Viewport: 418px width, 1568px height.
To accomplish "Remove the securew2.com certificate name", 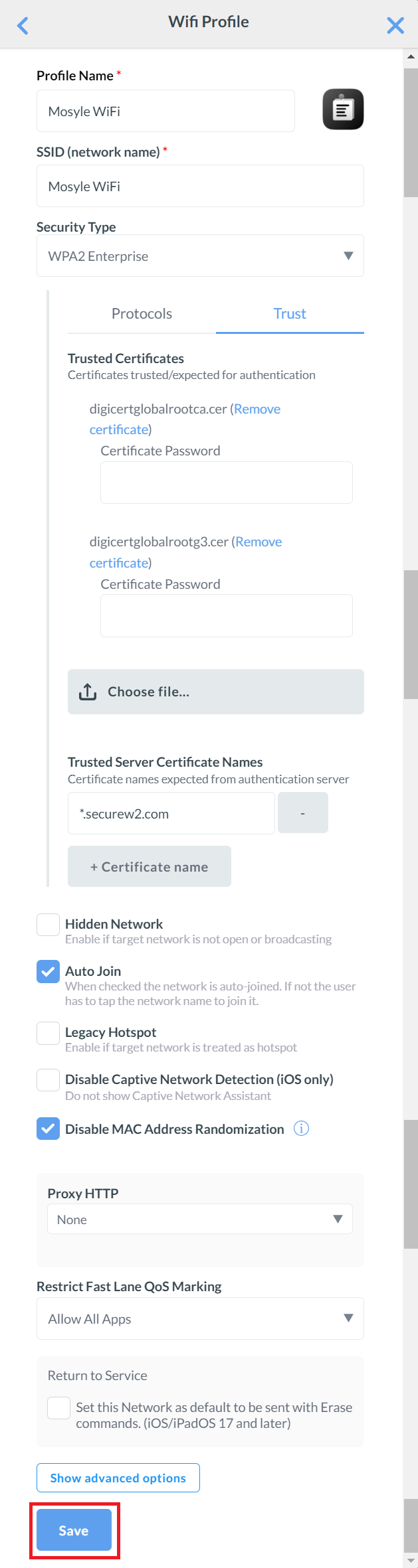I will coord(303,813).
